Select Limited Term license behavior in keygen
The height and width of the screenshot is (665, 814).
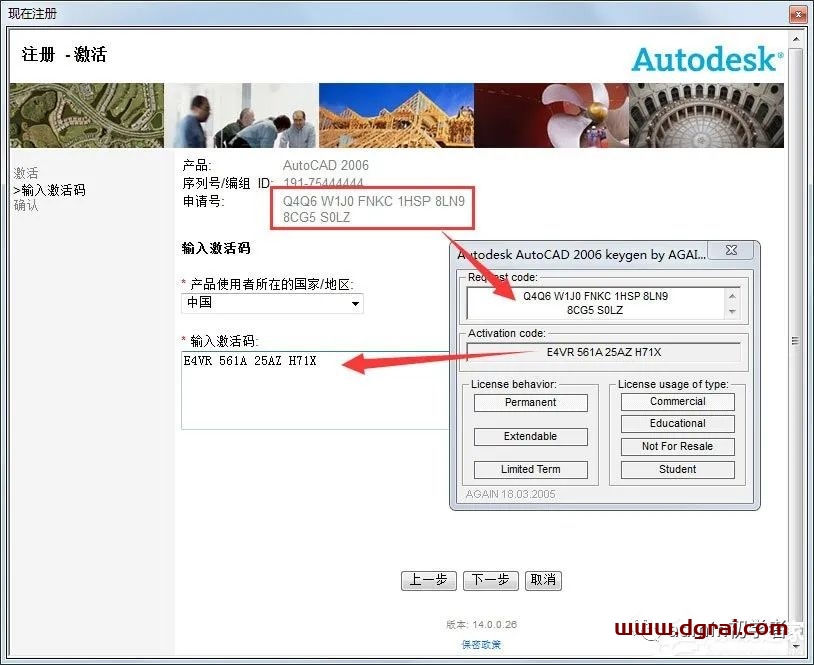point(531,469)
